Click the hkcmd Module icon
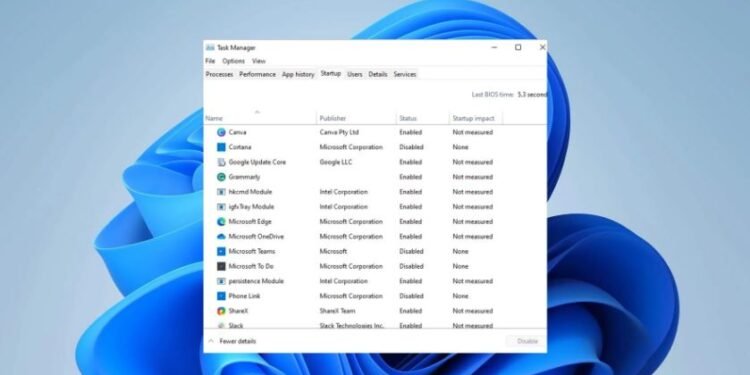The height and width of the screenshot is (375, 750). (221, 192)
